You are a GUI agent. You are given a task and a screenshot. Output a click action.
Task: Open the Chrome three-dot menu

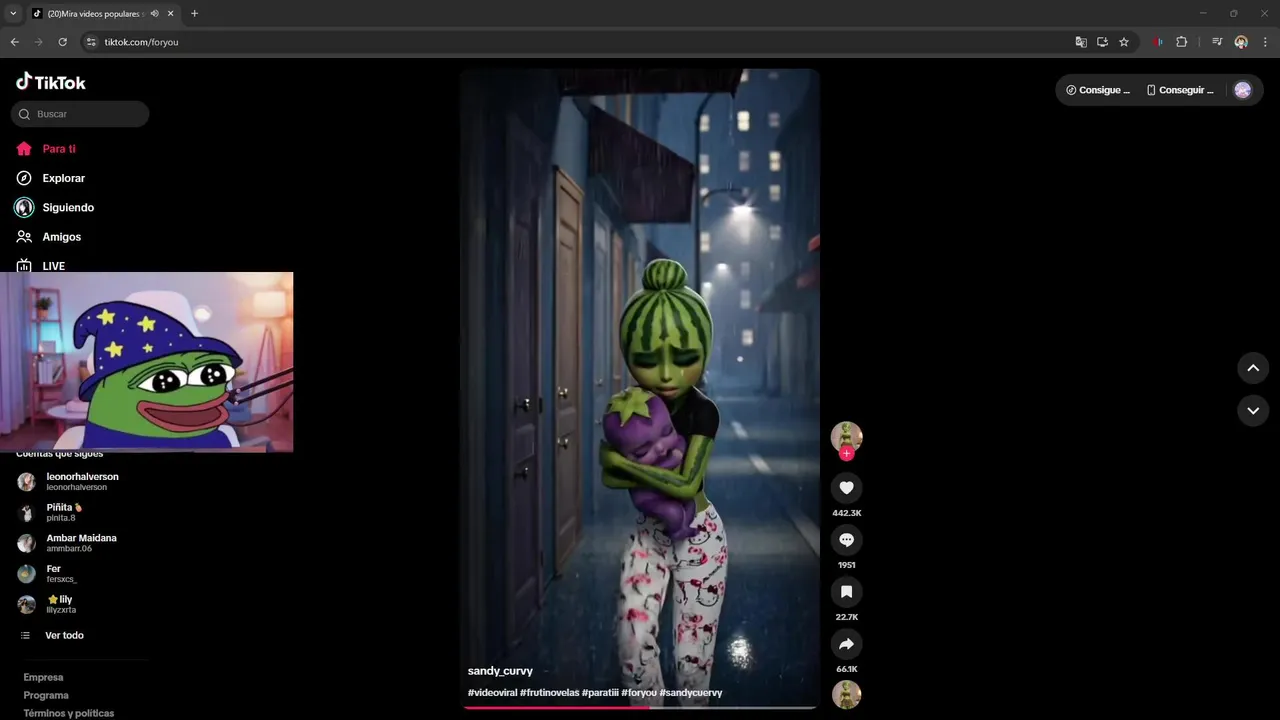tap(1265, 42)
